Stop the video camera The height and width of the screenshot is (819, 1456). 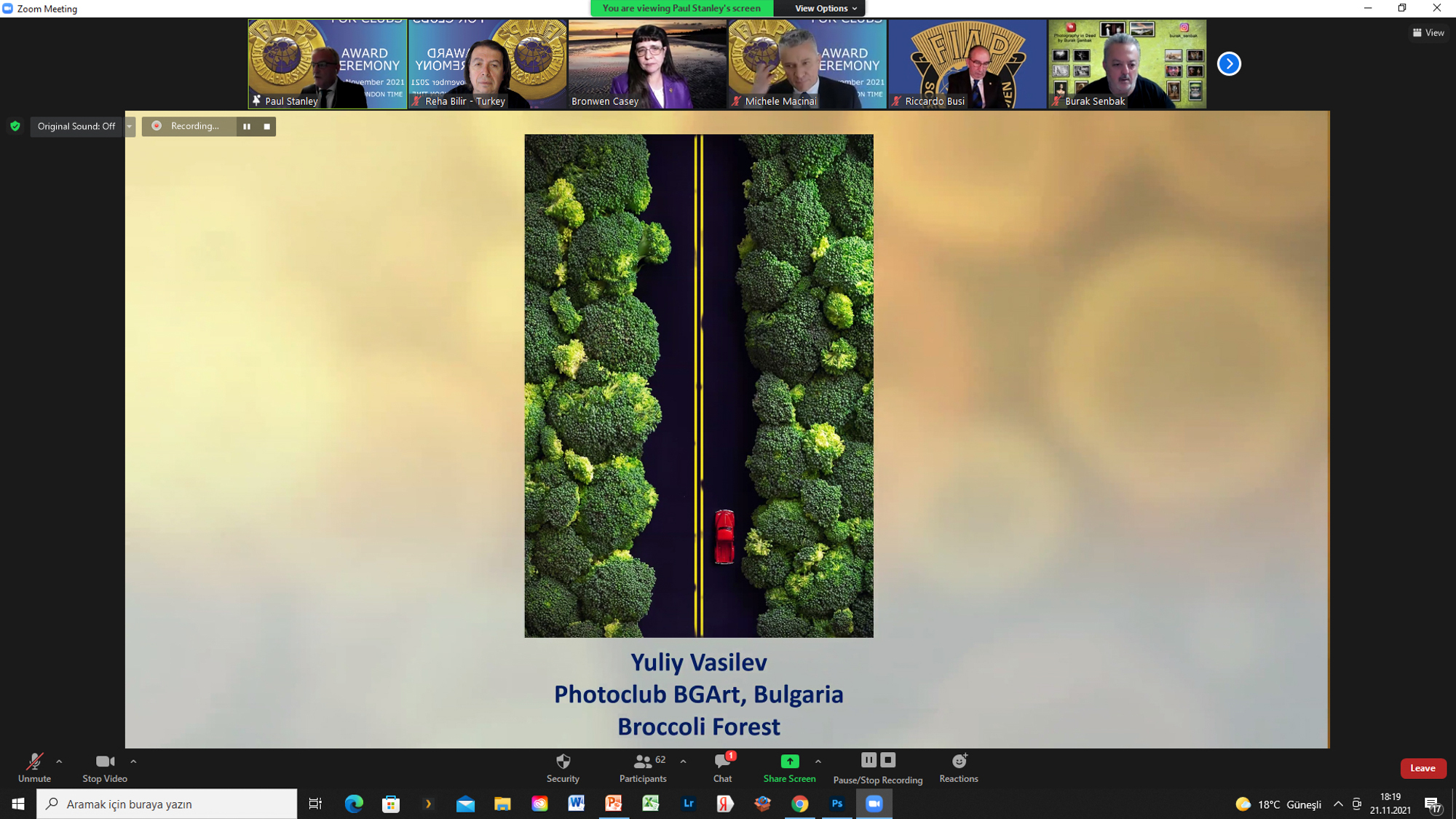(x=105, y=767)
